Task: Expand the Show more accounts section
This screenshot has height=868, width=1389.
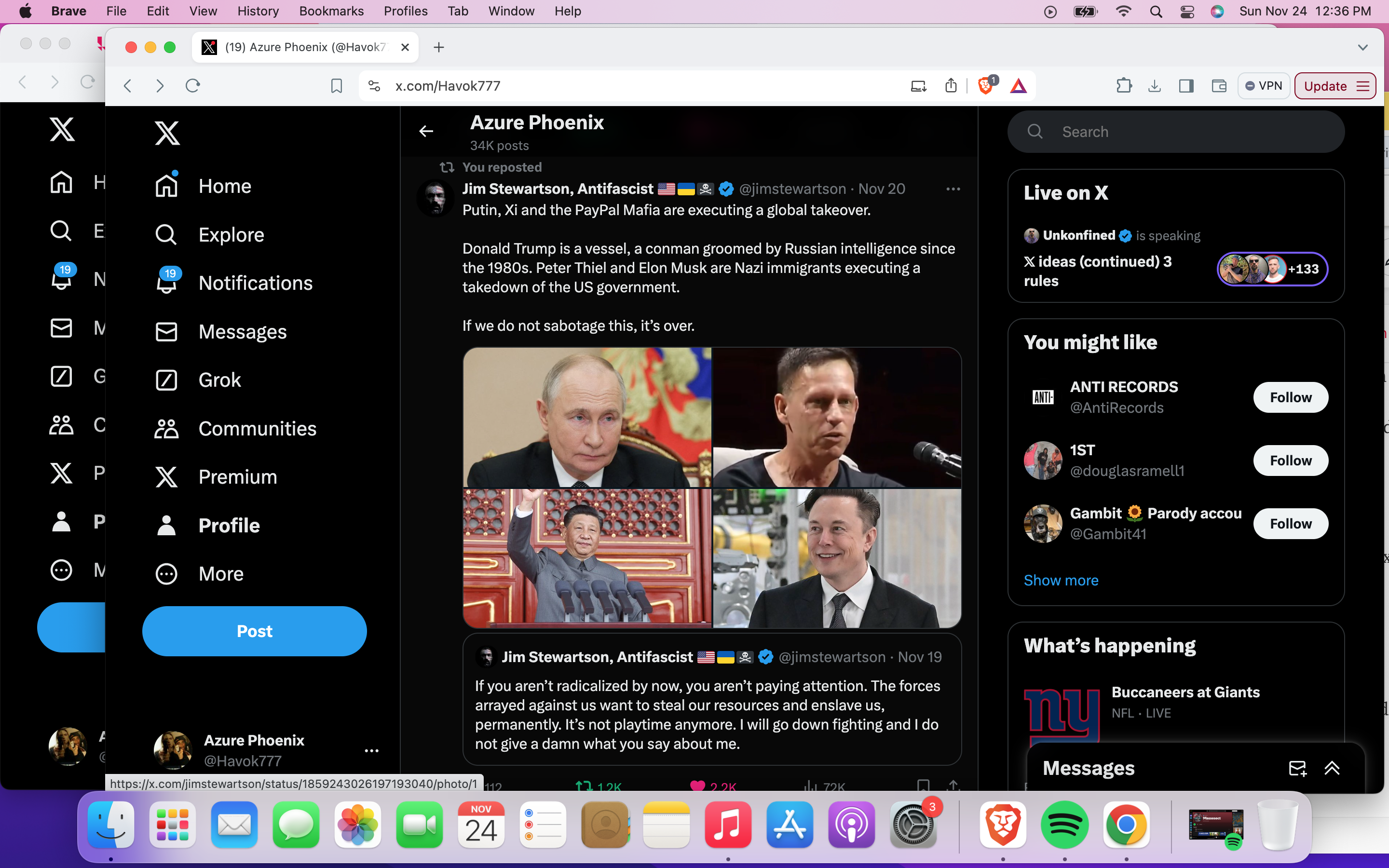Action: pos(1061,579)
